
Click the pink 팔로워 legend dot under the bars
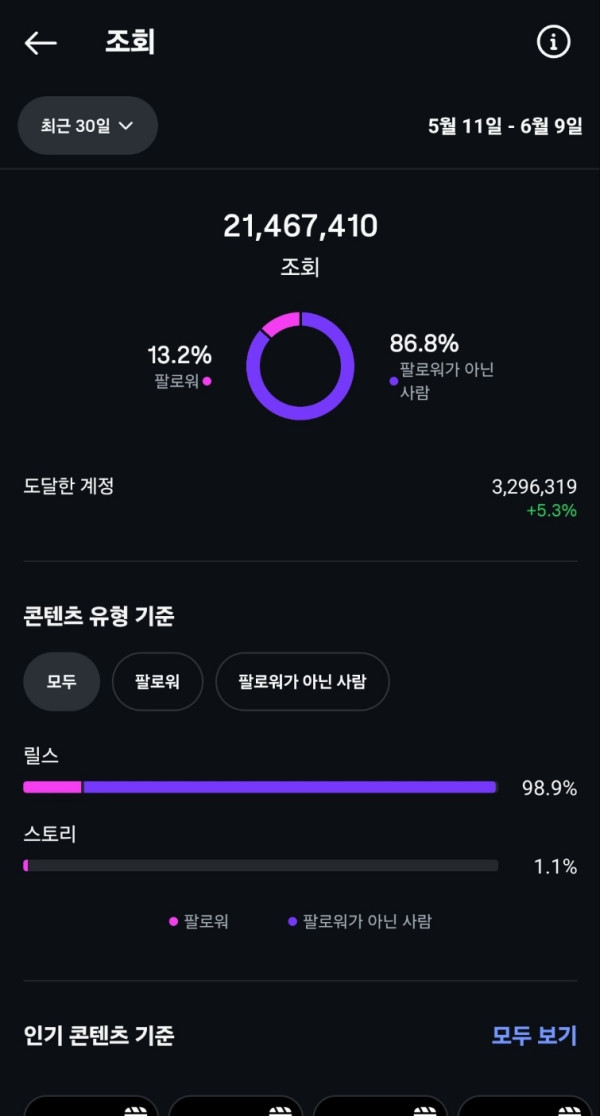tap(174, 921)
